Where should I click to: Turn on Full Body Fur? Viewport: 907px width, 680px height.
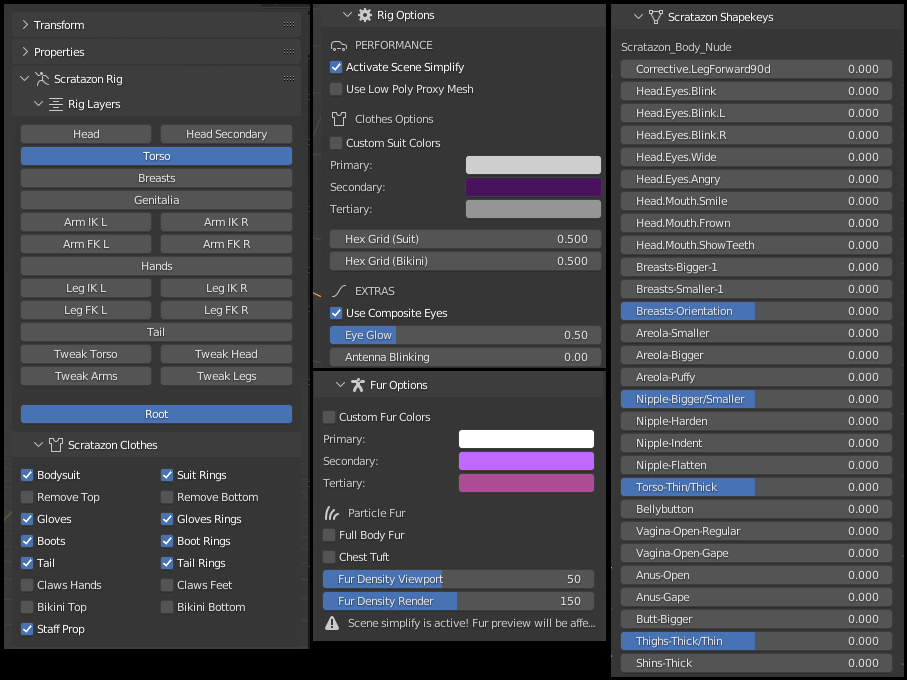(329, 535)
